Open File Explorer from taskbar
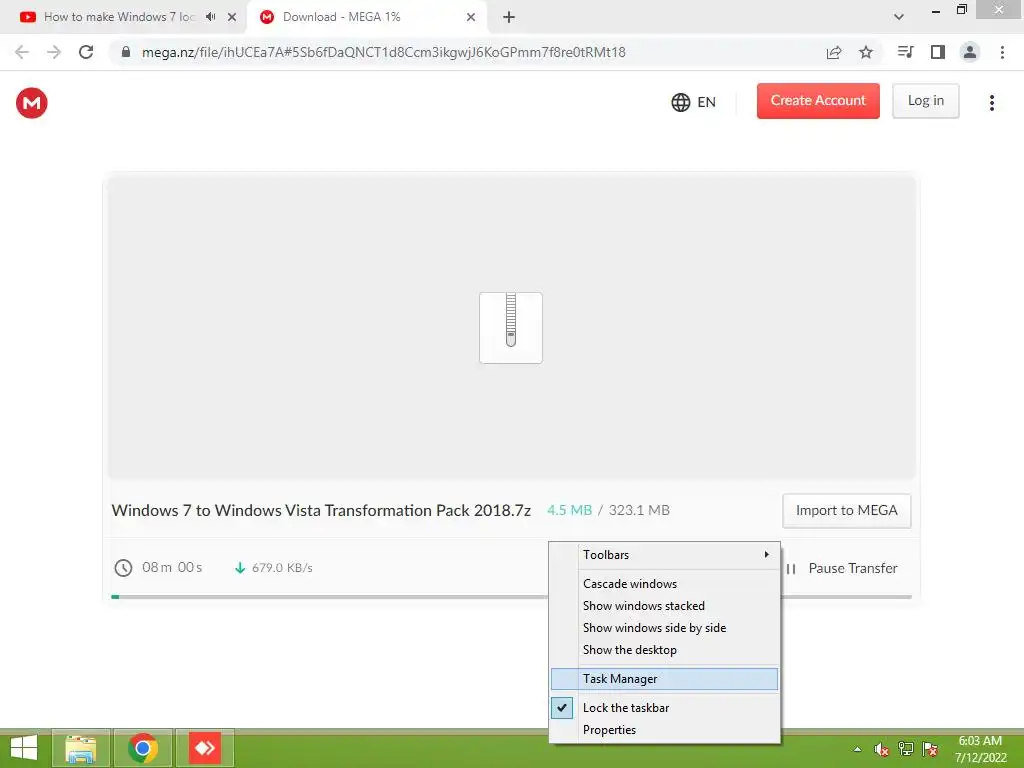Screen dimensions: 1024x768 (80, 748)
